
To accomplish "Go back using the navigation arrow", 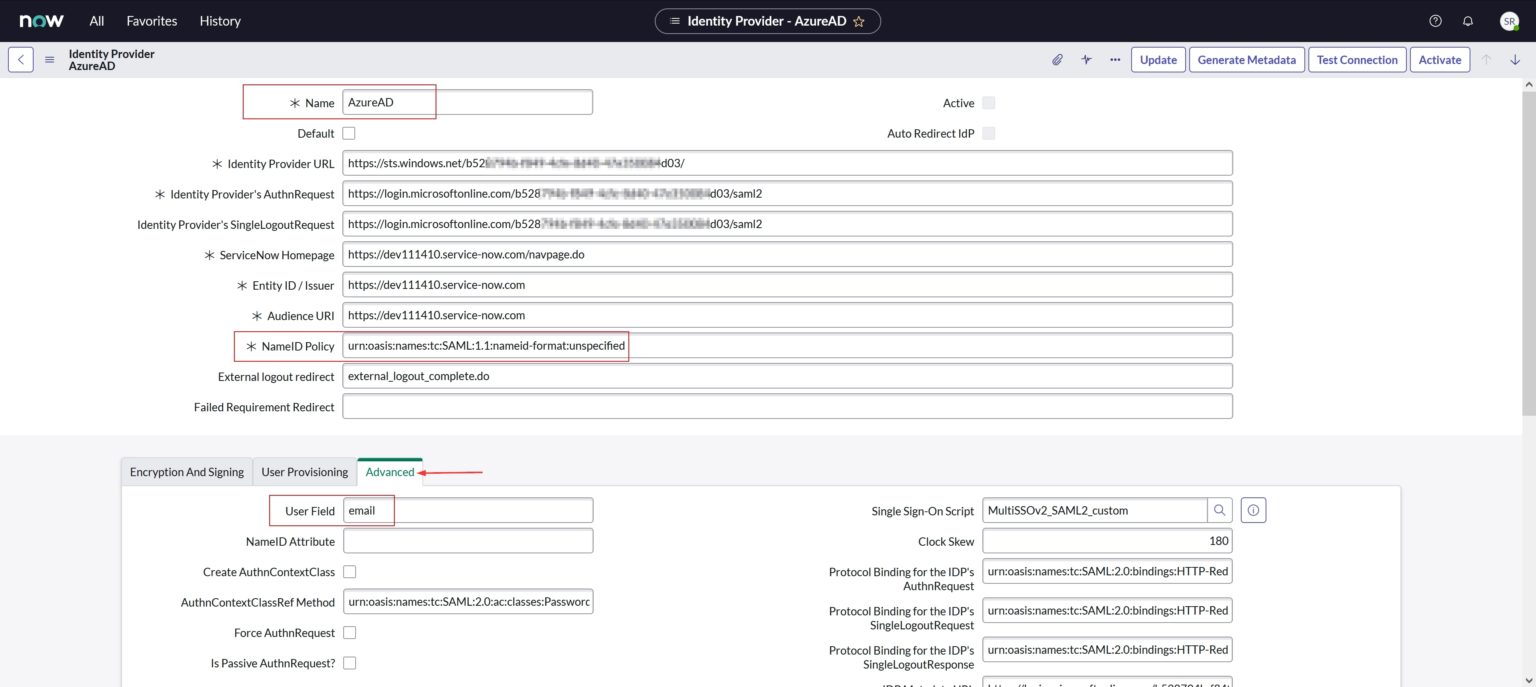I will click(x=20, y=59).
